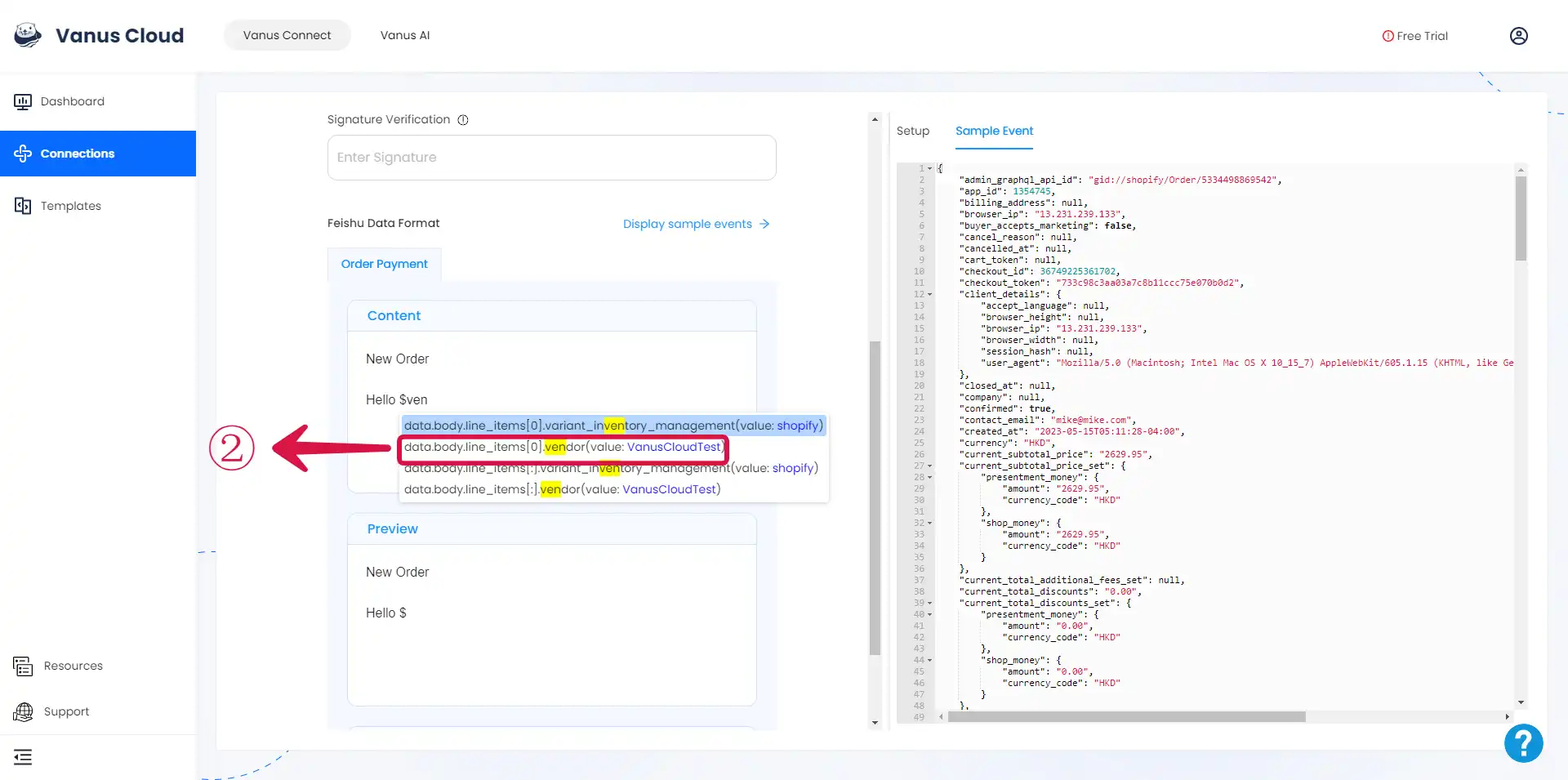This screenshot has width=1568, height=780.
Task: Click the Support globe icon
Action: (x=23, y=711)
